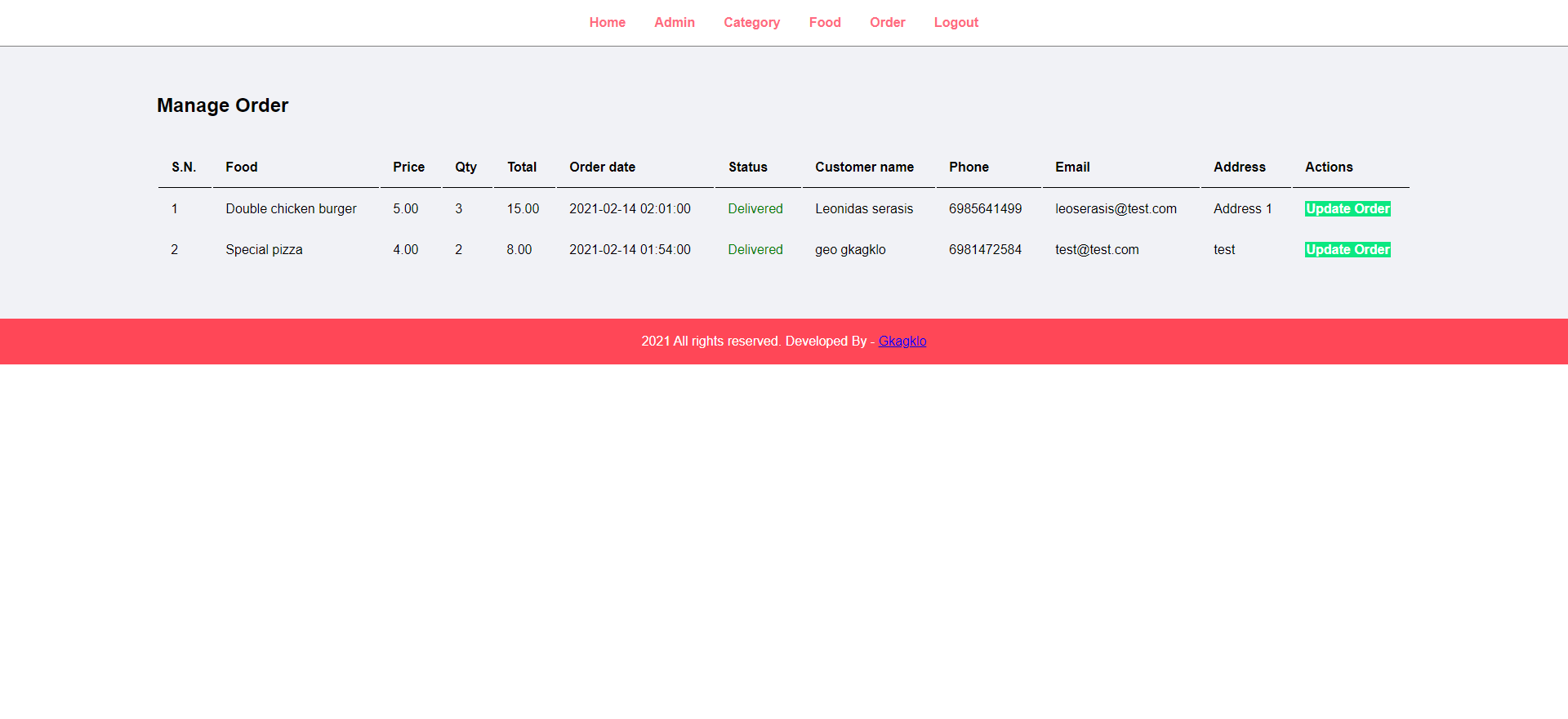The height and width of the screenshot is (719, 1568).
Task: Select customer name geo gkagklo
Action: coord(850,250)
